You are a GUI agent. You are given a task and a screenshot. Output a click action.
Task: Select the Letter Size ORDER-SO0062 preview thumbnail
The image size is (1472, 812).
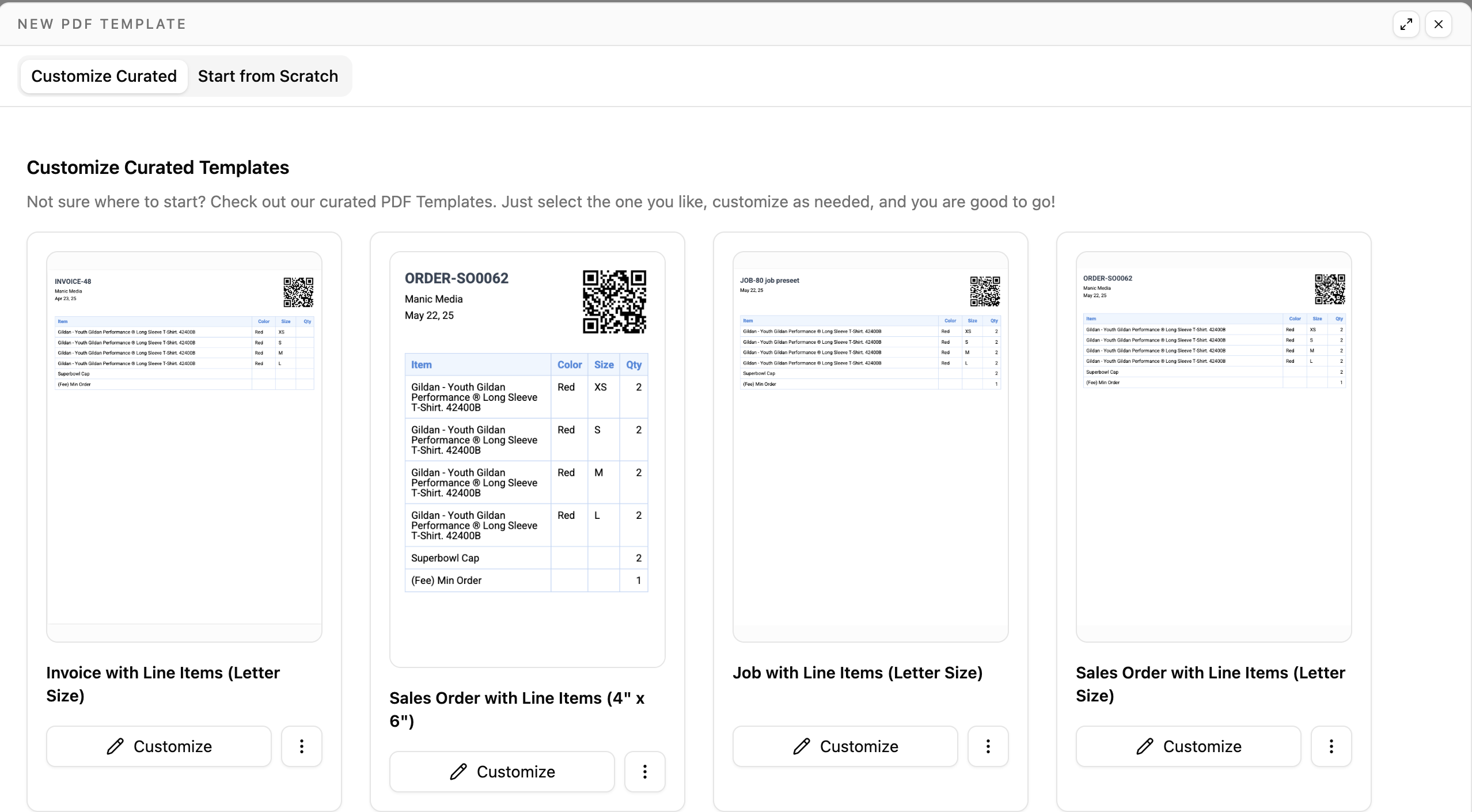(x=1214, y=447)
